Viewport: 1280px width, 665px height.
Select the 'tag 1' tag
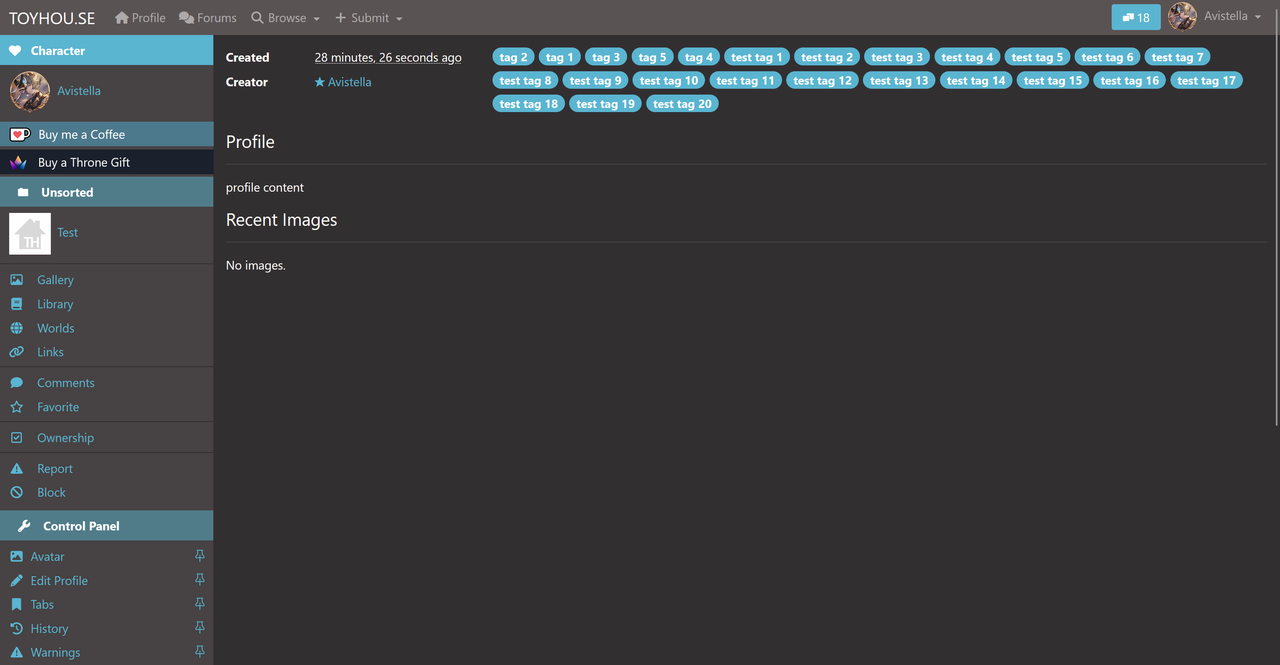[560, 57]
